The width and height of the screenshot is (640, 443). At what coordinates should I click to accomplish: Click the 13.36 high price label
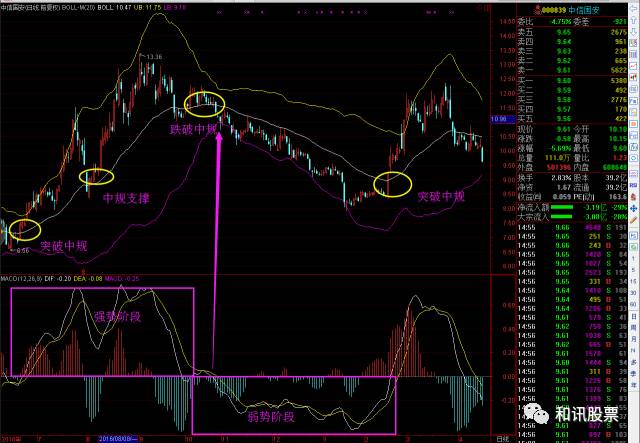tap(151, 57)
